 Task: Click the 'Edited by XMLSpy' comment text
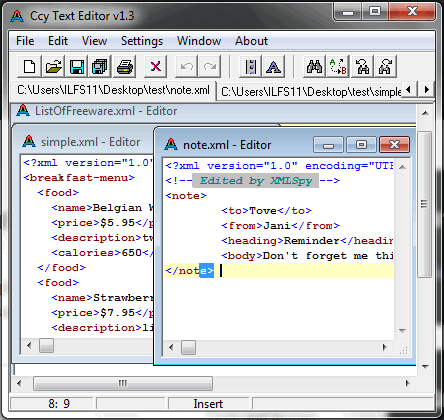(256, 181)
